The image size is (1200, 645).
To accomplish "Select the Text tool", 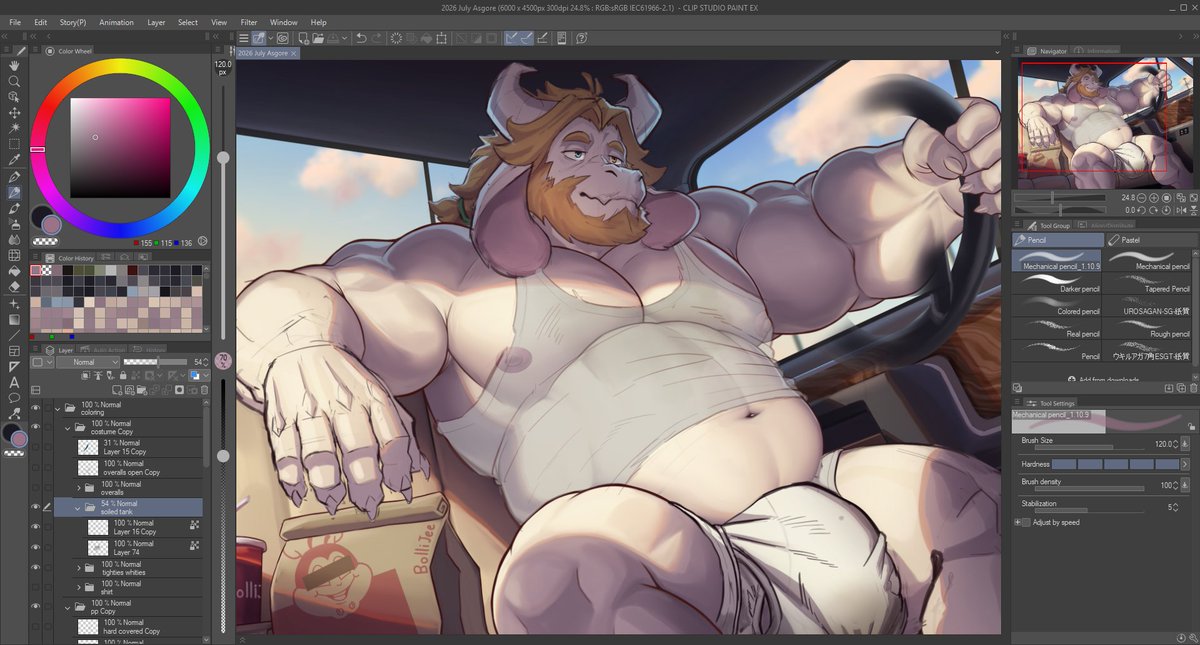I will point(14,382).
